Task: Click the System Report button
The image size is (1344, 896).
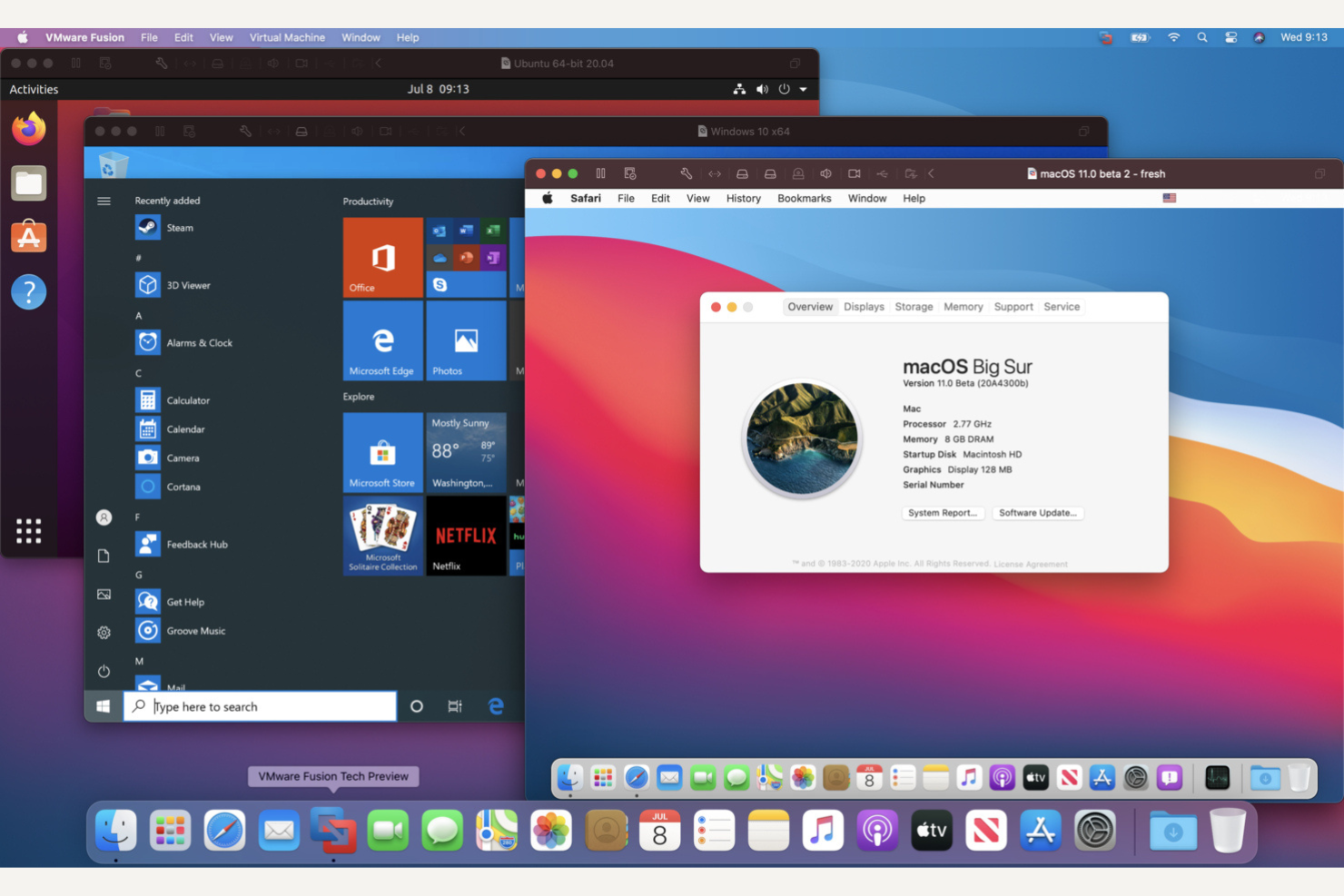Action: pyautogui.click(x=943, y=513)
